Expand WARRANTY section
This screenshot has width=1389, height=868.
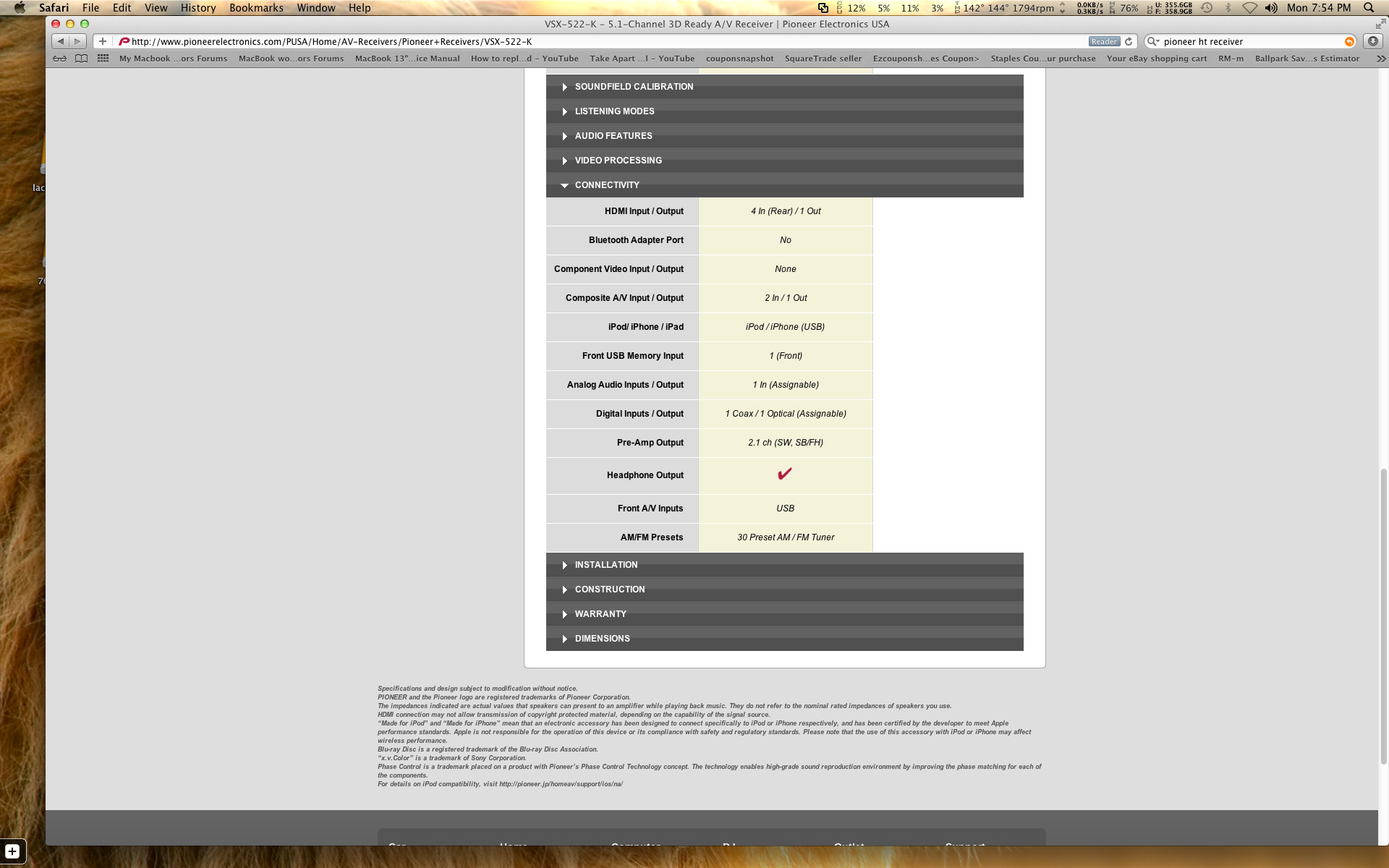[784, 614]
